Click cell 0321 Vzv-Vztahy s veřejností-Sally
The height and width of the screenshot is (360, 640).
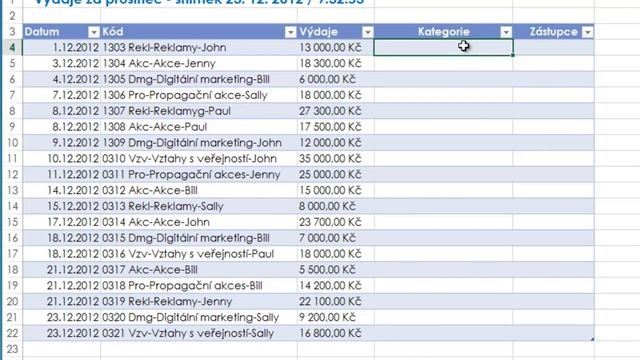199,333
